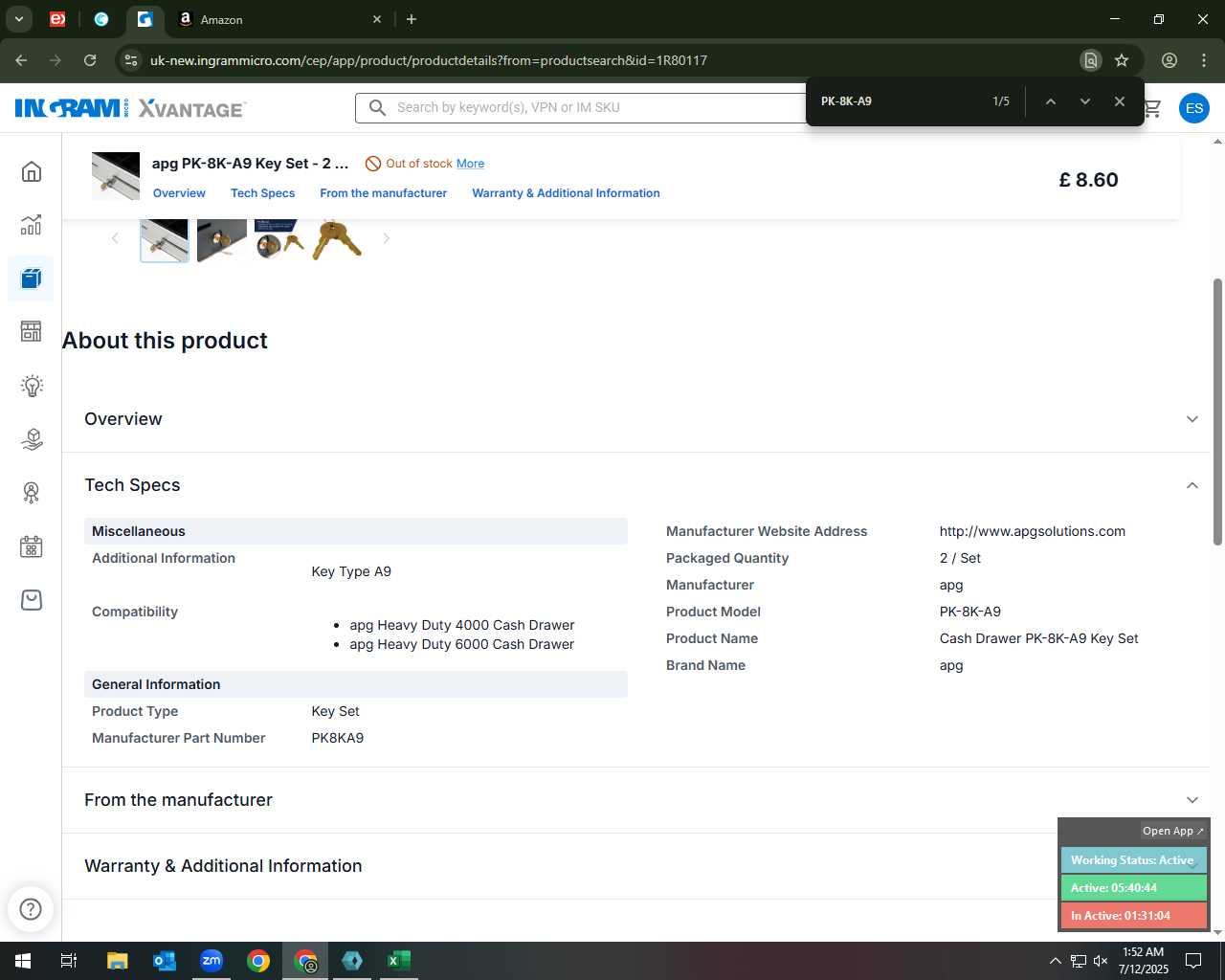1225x980 pixels.
Task: Select first product thumbnail image
Action: click(x=165, y=239)
